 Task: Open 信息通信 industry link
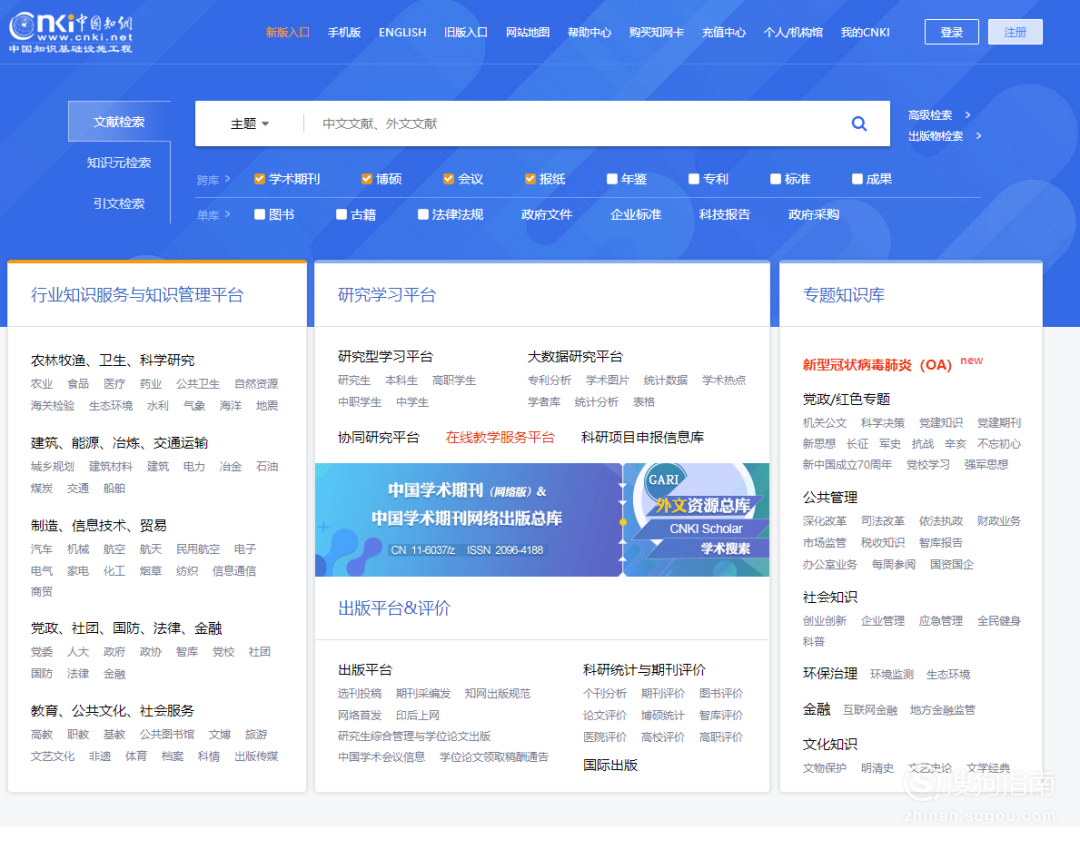pos(234,570)
